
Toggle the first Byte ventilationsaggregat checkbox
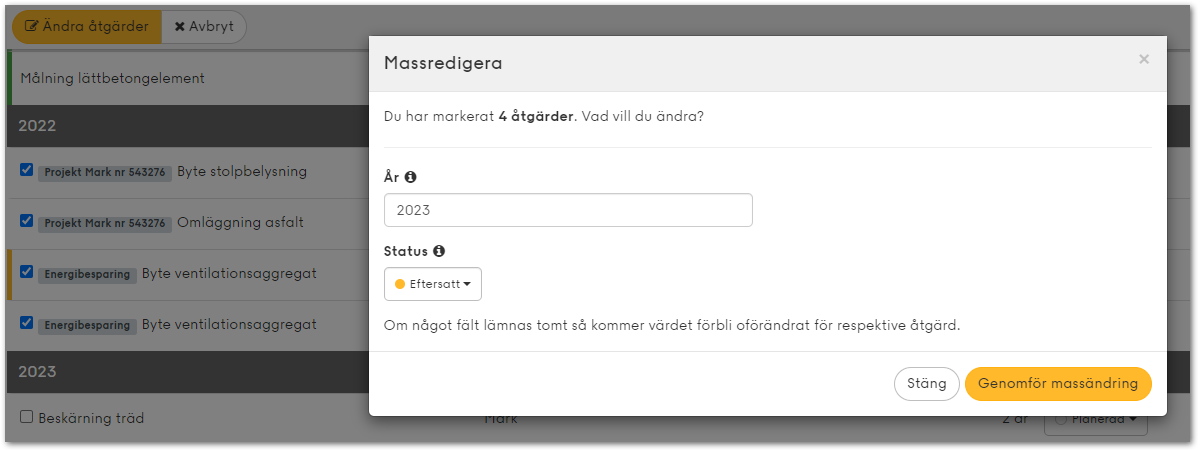[x=27, y=271]
